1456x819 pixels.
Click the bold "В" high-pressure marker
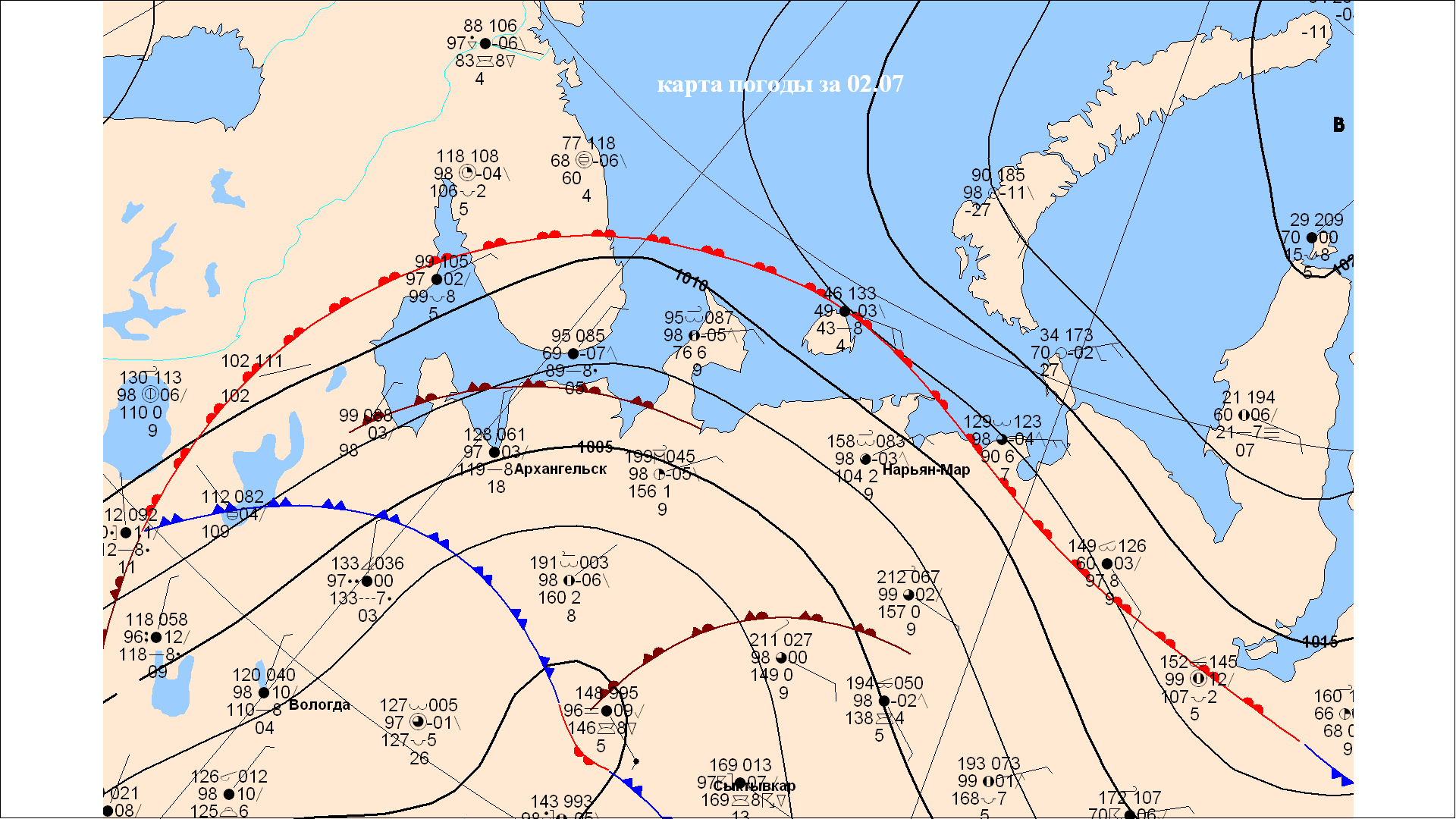[1338, 125]
